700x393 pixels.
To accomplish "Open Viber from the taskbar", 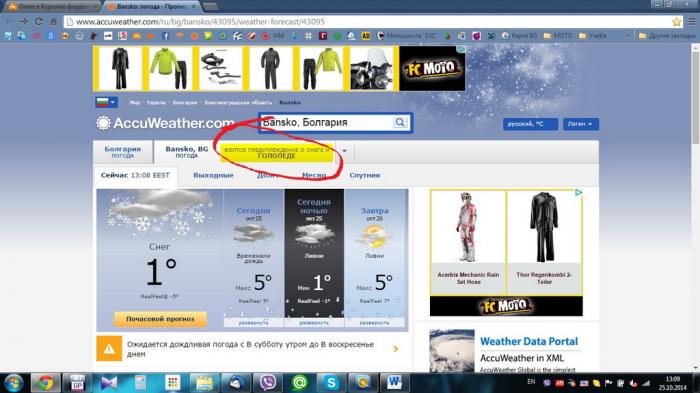I will (268, 383).
